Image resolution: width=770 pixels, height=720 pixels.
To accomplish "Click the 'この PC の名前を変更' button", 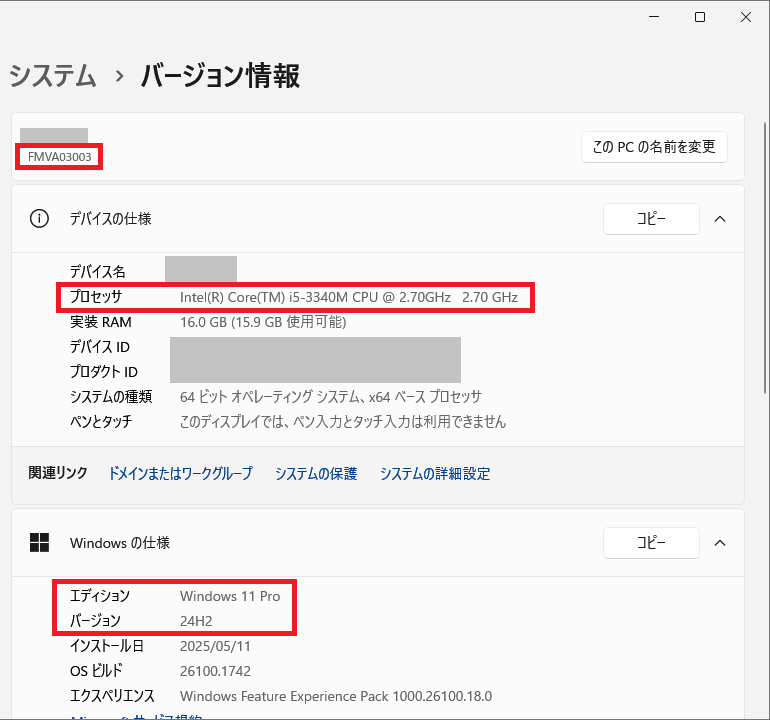I will [x=654, y=147].
